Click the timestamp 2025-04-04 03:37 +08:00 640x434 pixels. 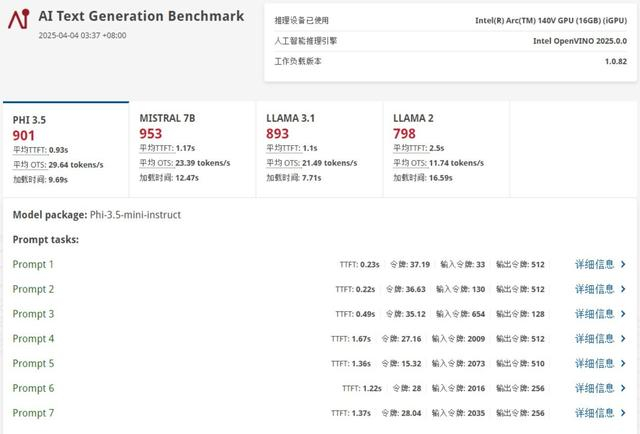82,36
